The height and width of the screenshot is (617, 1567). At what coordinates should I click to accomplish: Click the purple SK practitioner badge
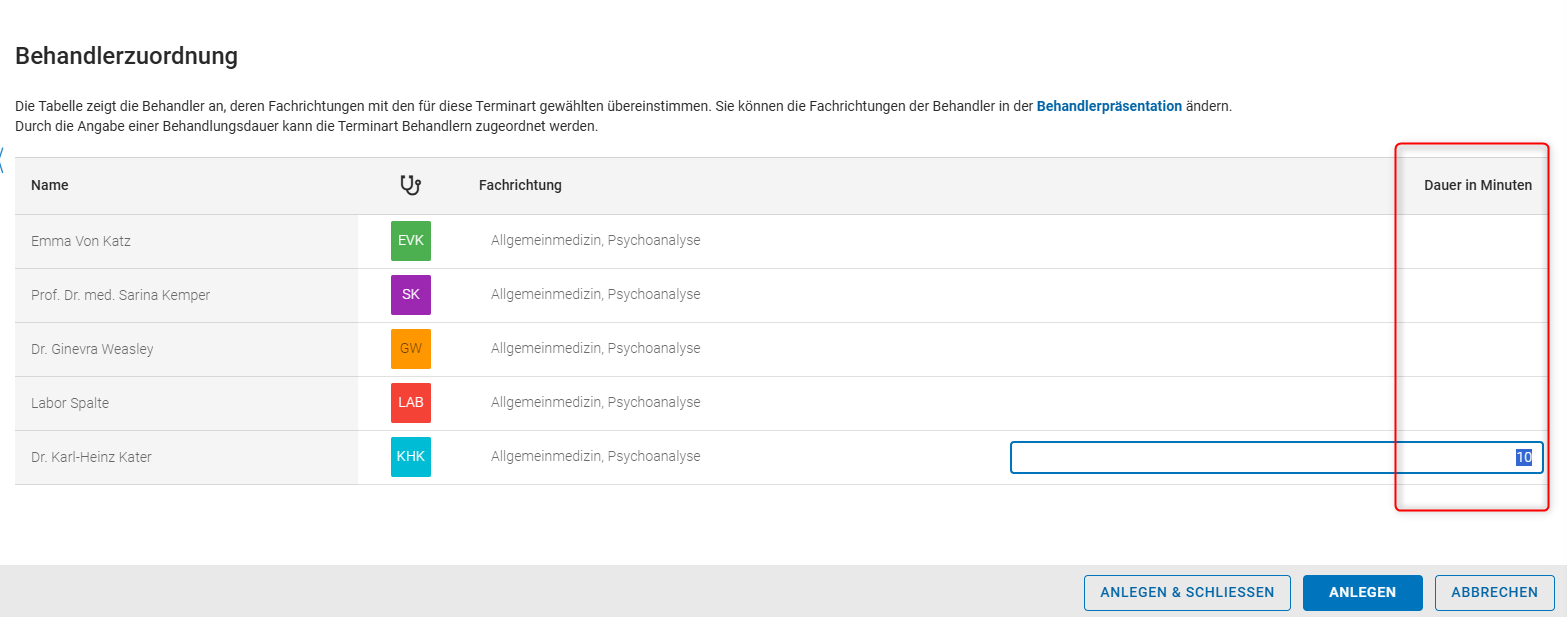pos(411,295)
